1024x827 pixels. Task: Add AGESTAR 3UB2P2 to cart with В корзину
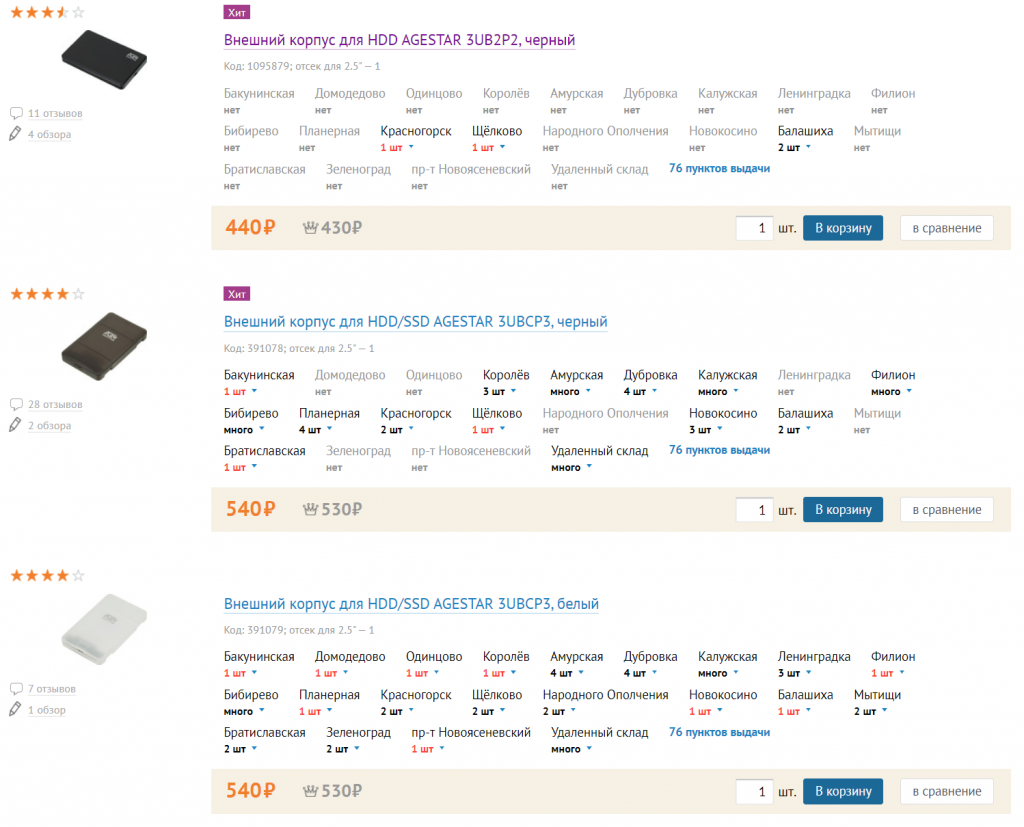tap(843, 228)
